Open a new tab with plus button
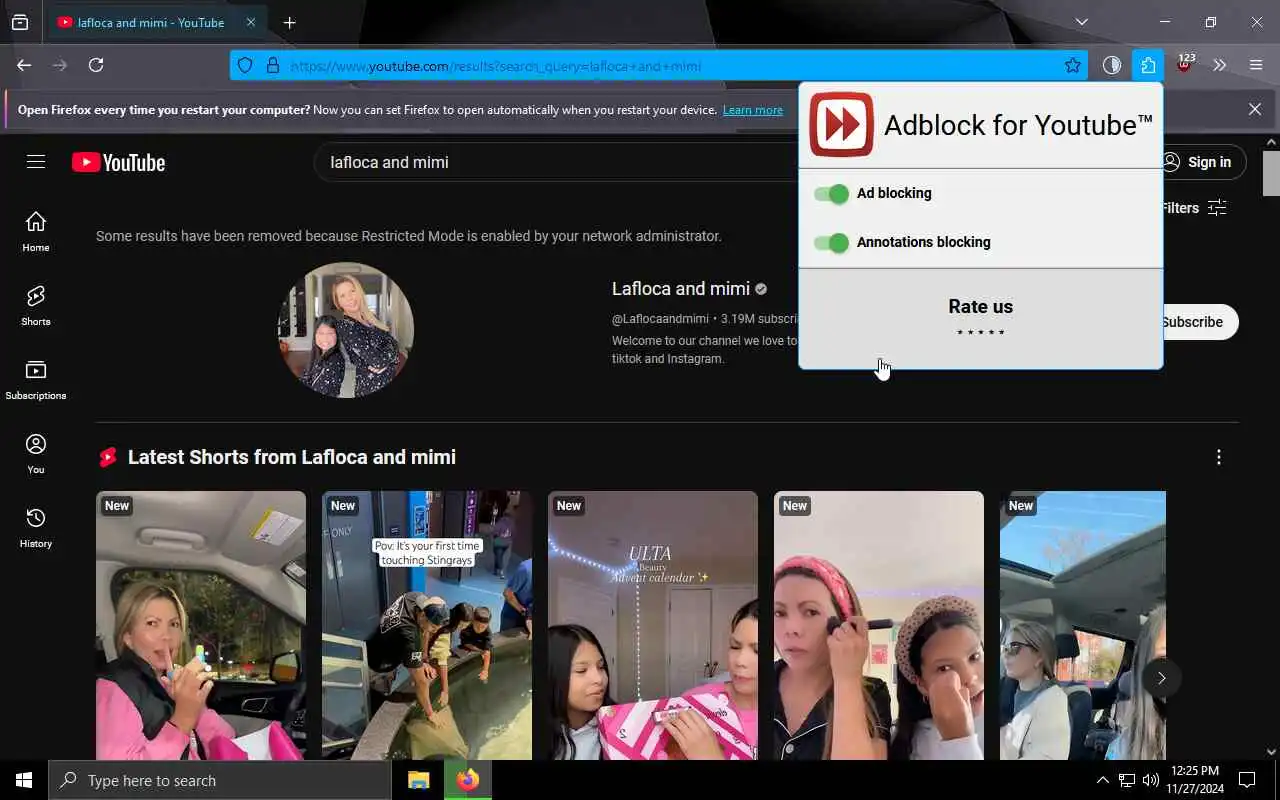Image resolution: width=1280 pixels, height=800 pixels. (289, 22)
